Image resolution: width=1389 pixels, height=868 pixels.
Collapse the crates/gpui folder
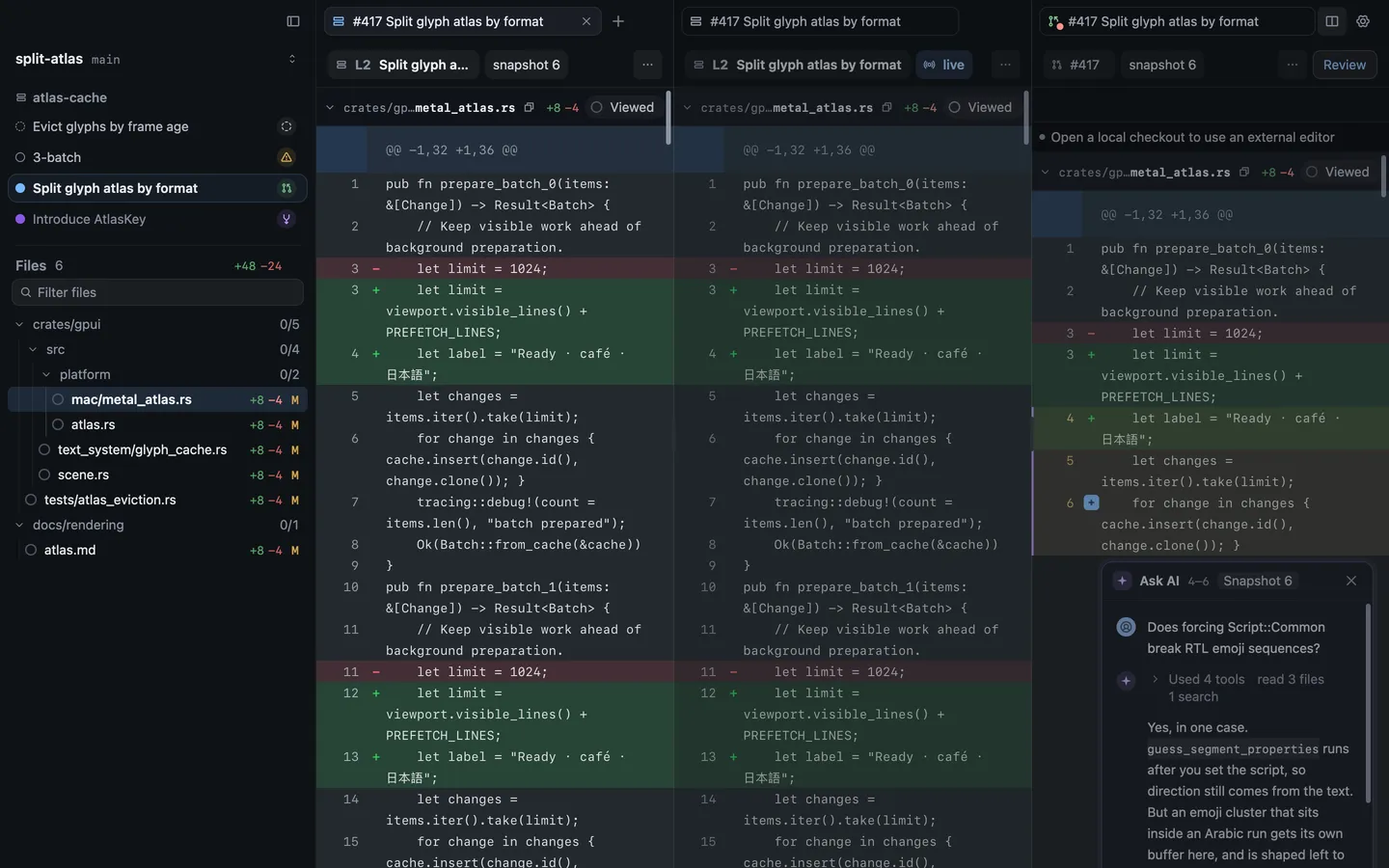tap(19, 324)
